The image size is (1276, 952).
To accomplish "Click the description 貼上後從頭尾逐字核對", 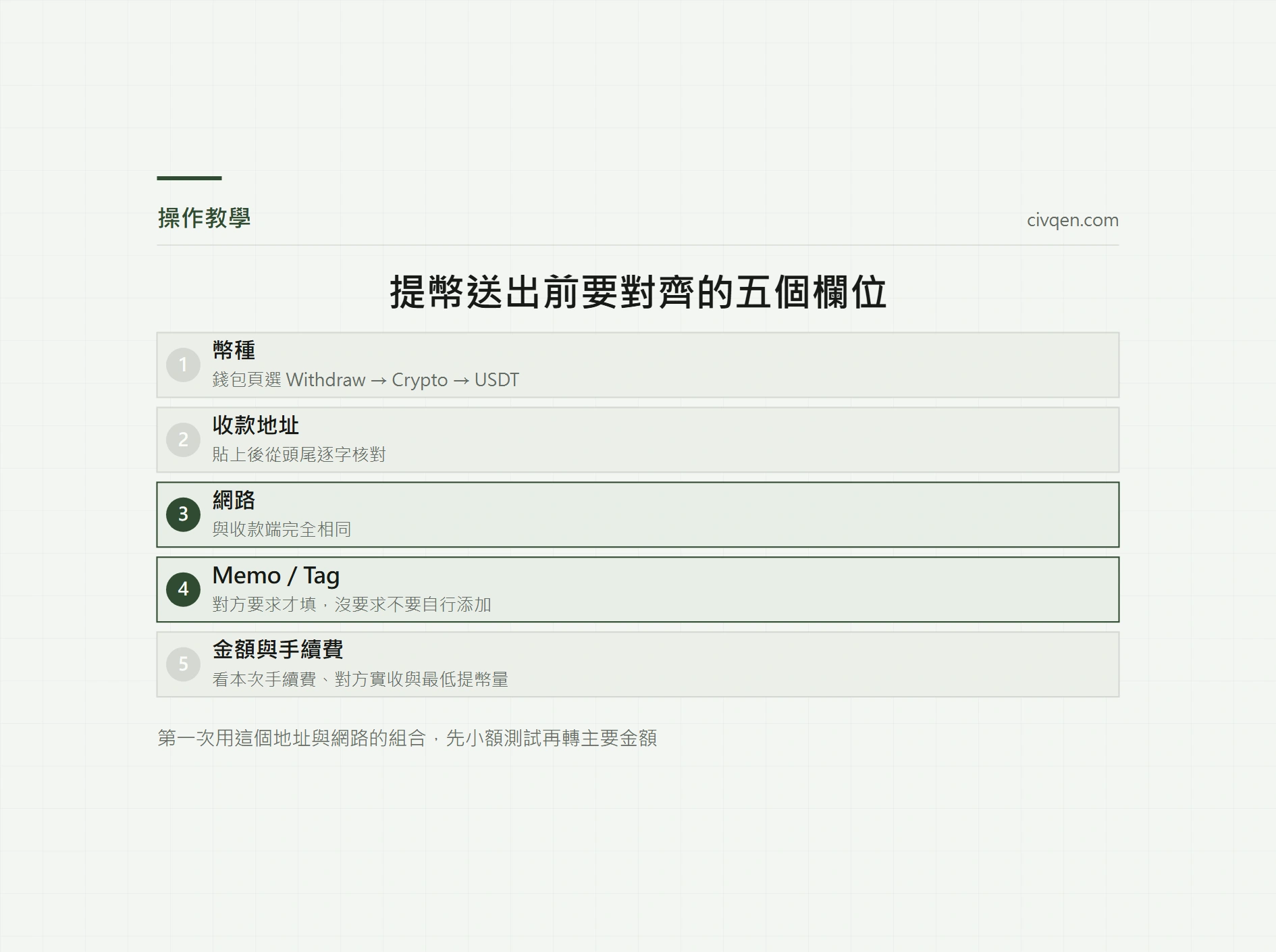I will point(299,455).
